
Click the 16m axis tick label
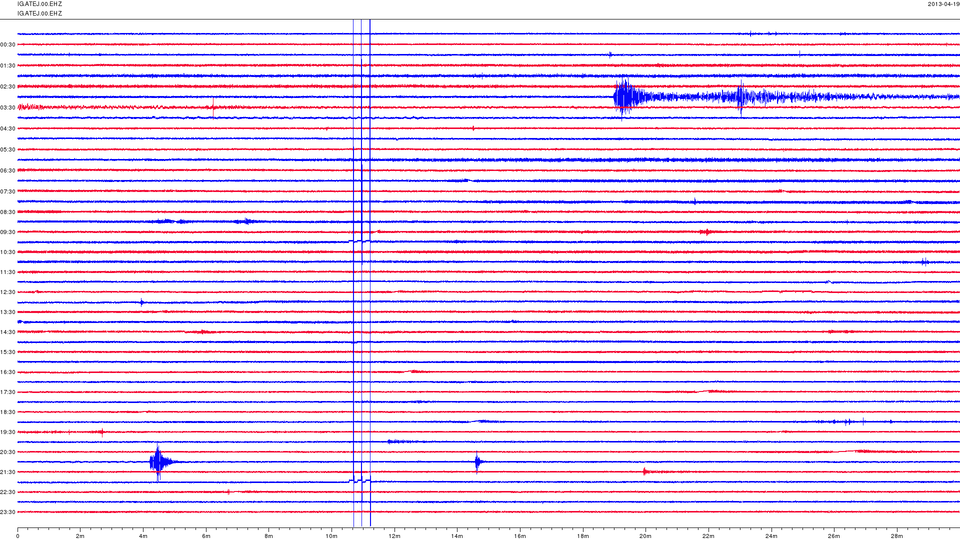point(520,536)
